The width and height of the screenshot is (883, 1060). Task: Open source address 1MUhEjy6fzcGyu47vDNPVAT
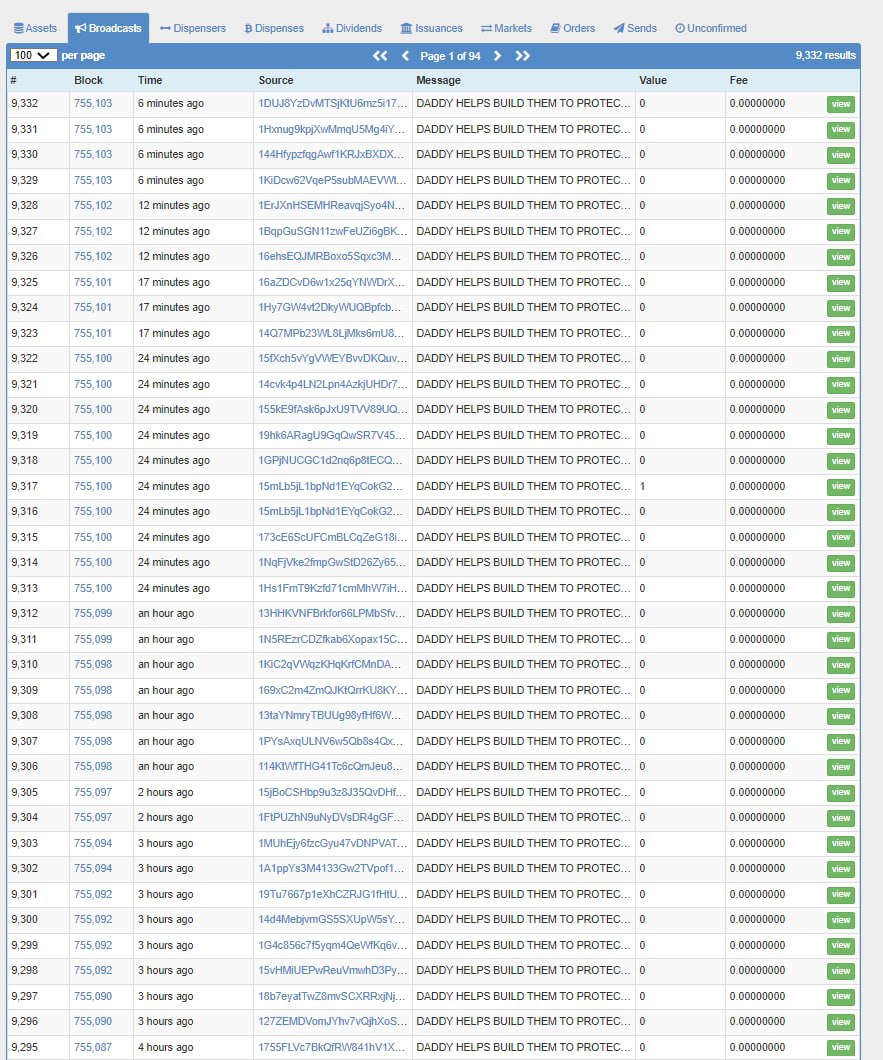coord(333,844)
